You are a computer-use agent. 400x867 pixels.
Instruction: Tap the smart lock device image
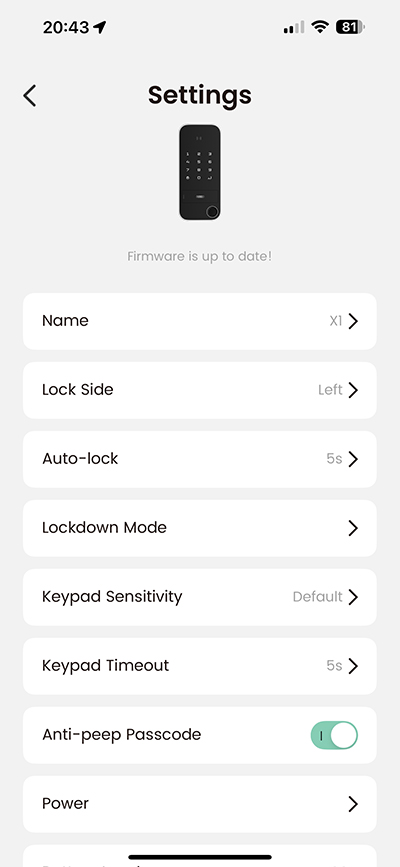coord(200,172)
